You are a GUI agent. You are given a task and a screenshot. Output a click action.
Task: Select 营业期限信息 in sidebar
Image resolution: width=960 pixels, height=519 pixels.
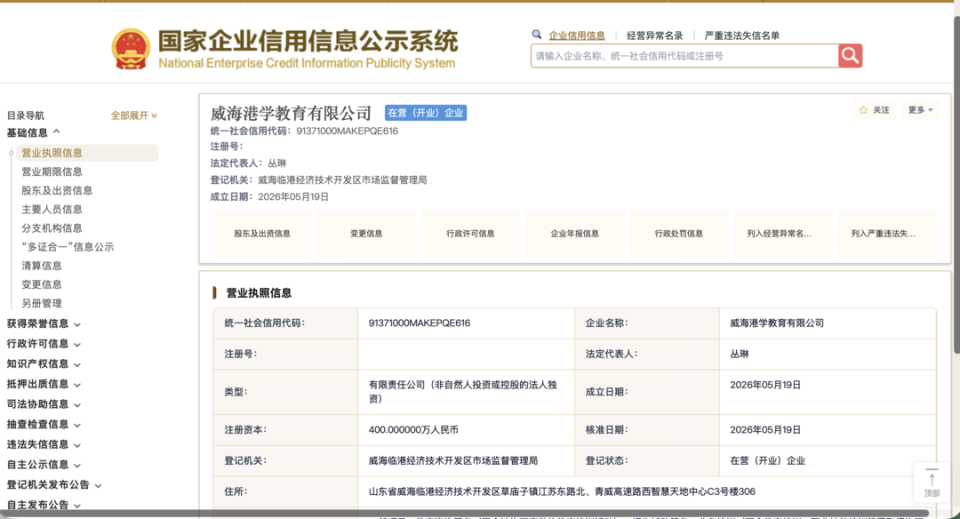coord(51,172)
